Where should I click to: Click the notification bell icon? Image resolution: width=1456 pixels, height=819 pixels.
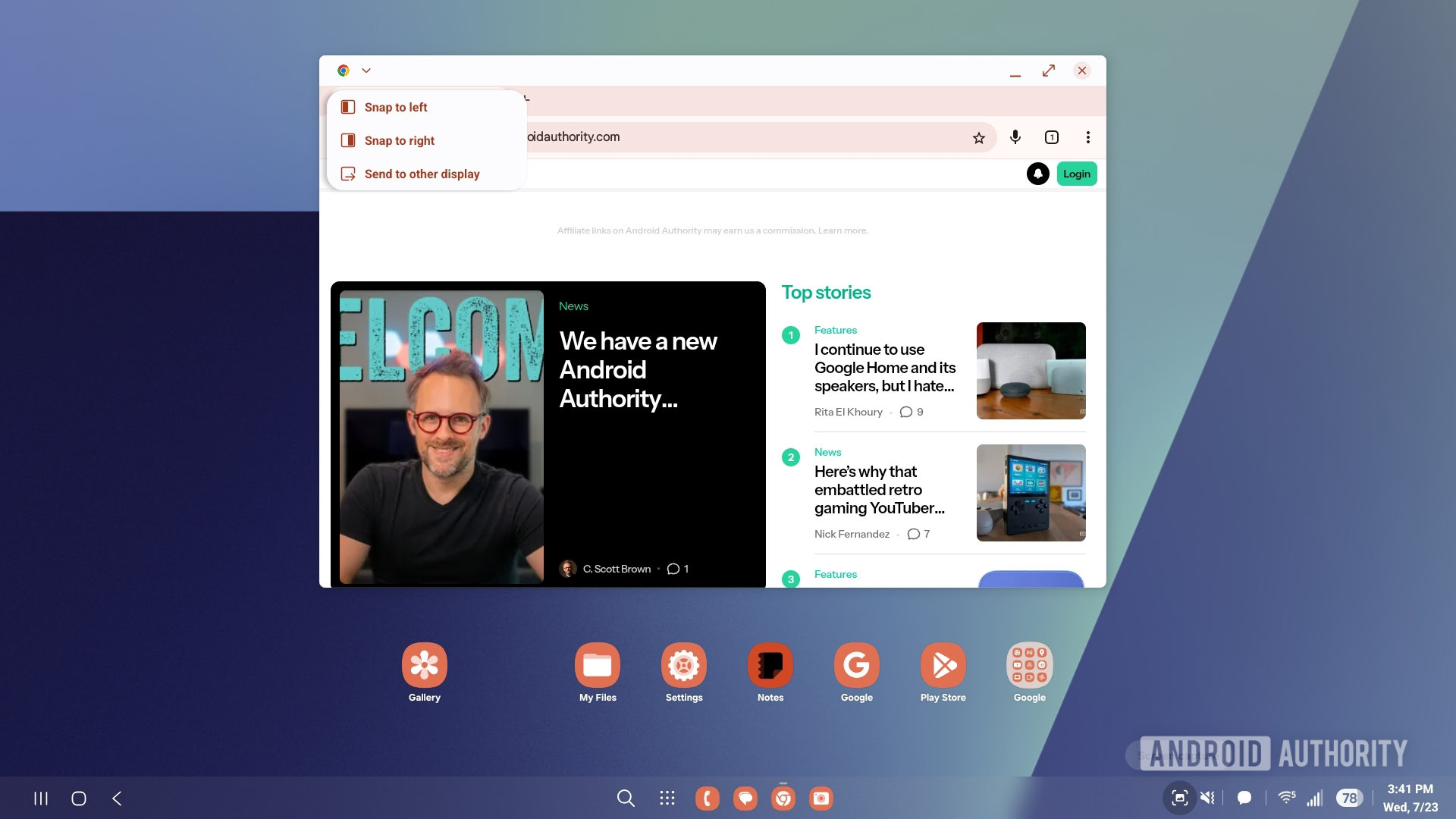tap(1037, 174)
